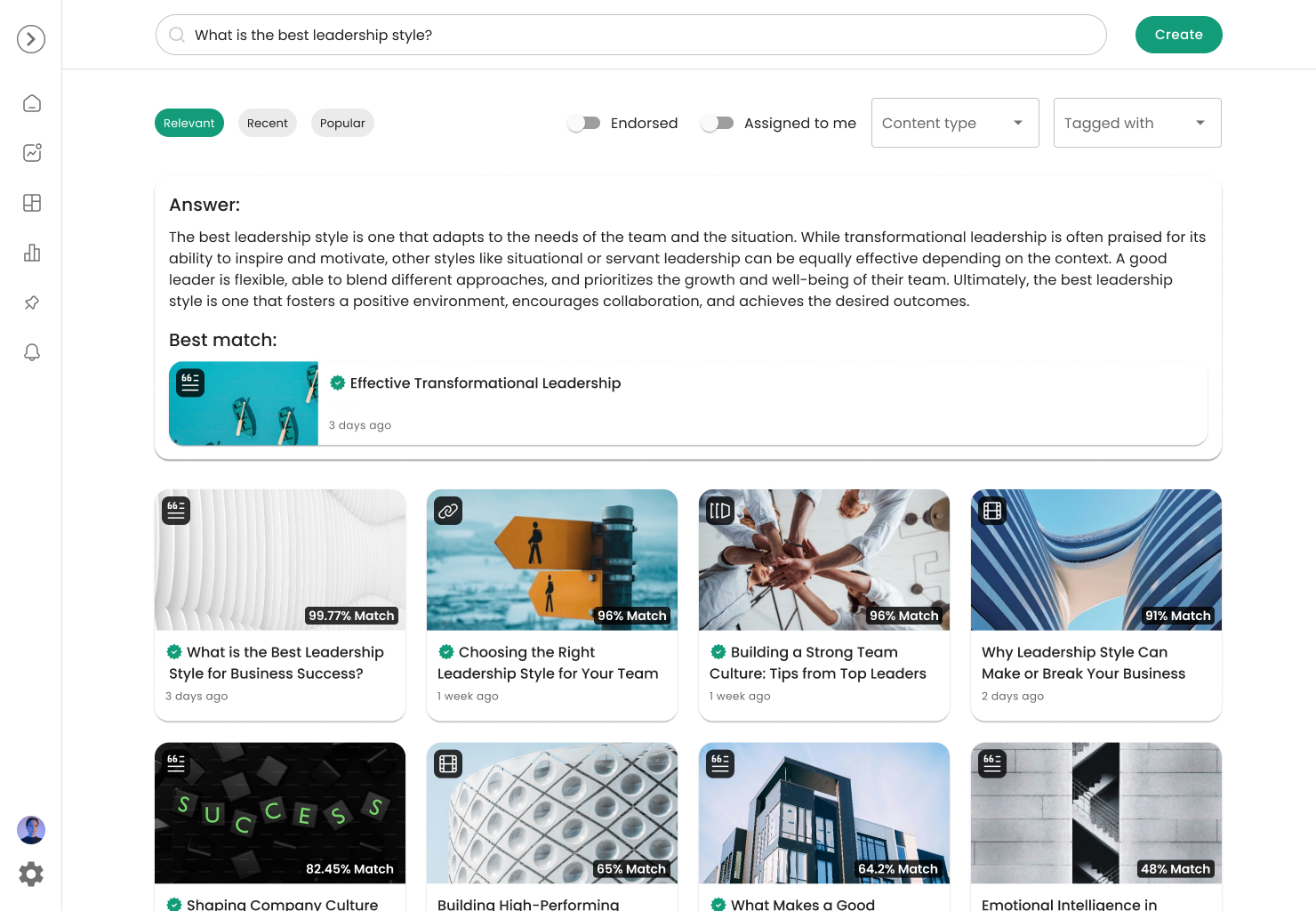Image resolution: width=1316 pixels, height=911 pixels.
Task: Click the 48% Match badge
Action: [x=1176, y=869]
